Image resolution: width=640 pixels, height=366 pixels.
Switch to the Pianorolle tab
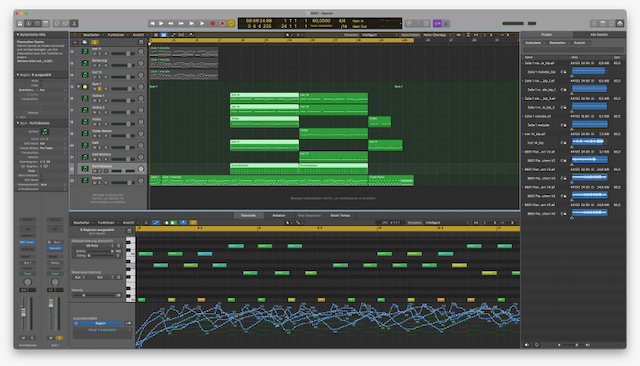(x=248, y=215)
